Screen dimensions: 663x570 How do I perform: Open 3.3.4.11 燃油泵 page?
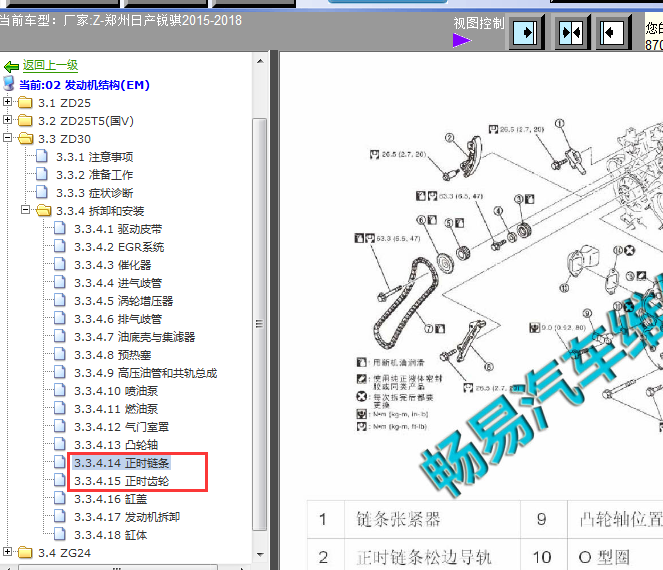(x=116, y=409)
